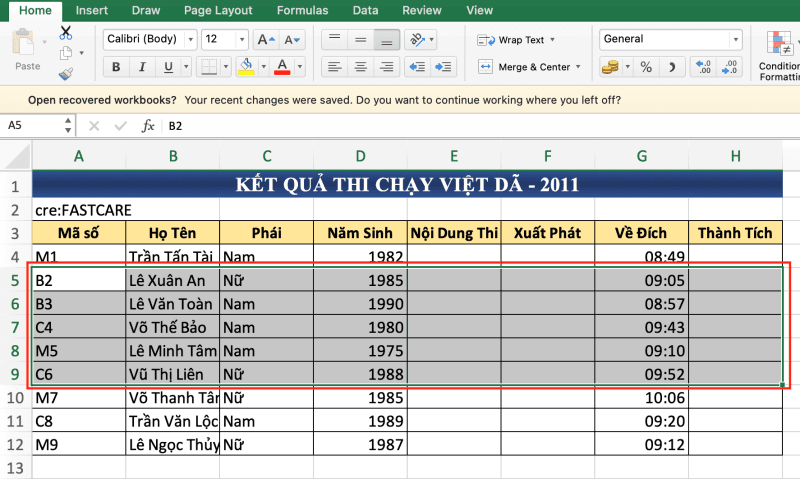Align text left

335,67
